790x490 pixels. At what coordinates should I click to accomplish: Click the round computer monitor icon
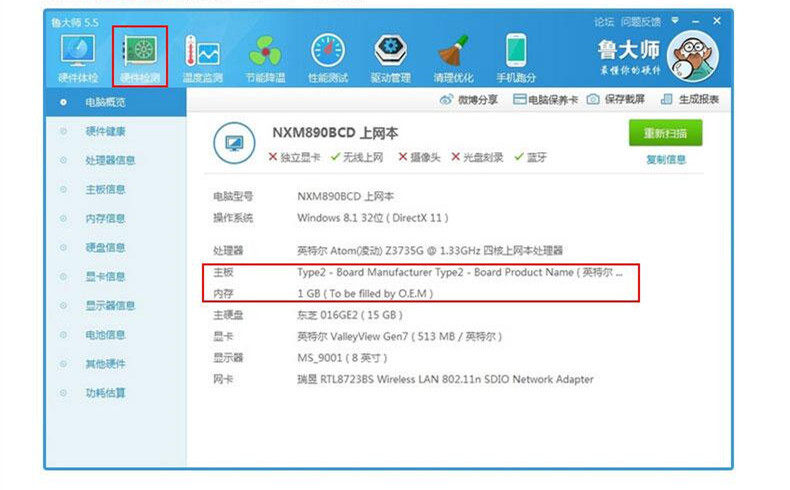coord(234,143)
